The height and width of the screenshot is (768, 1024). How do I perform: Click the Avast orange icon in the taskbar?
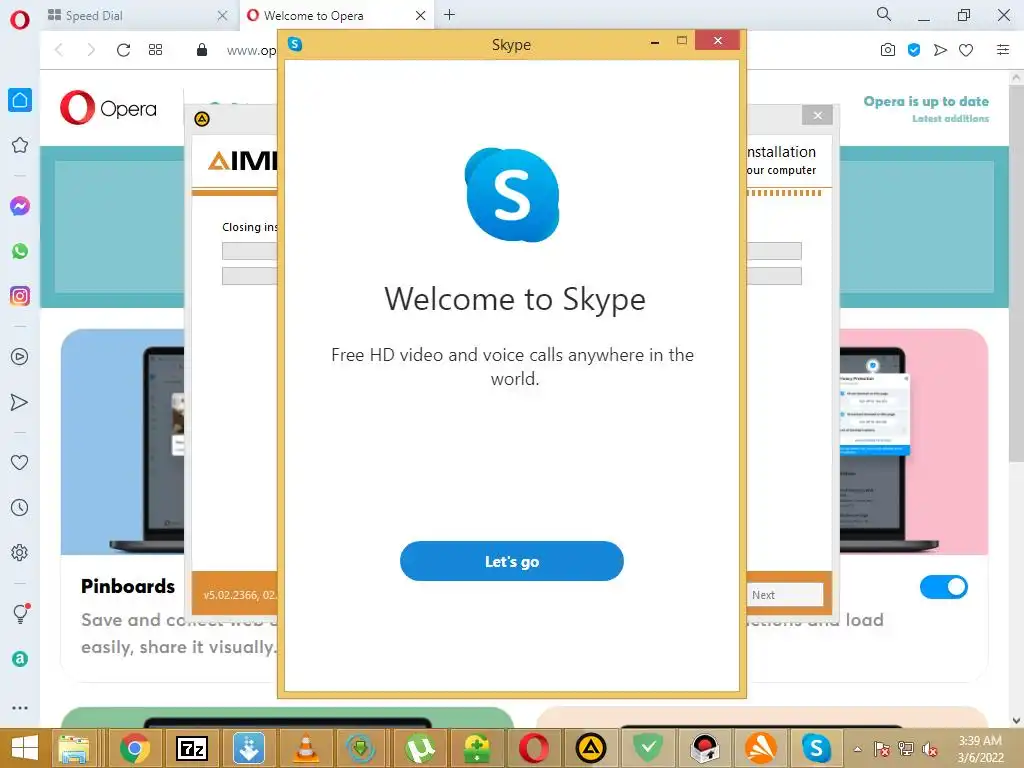click(761, 748)
